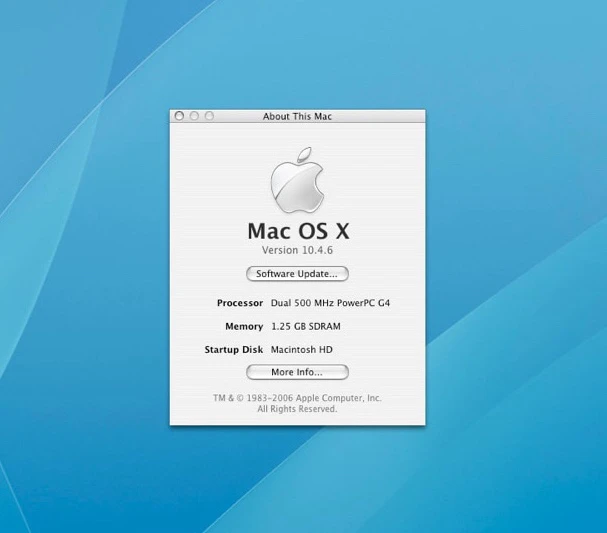Click the Mac OS X heading
This screenshot has width=607, height=533.
(x=297, y=230)
